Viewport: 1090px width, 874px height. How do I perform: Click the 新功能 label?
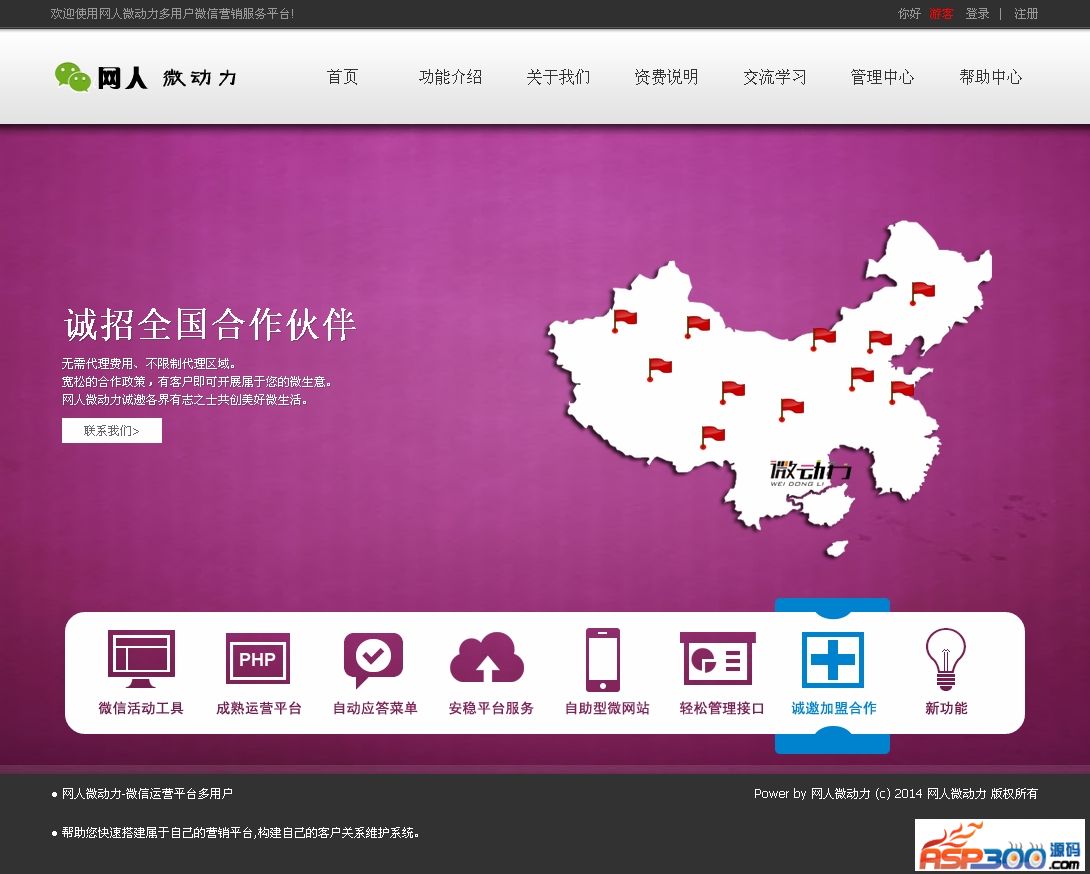[945, 708]
